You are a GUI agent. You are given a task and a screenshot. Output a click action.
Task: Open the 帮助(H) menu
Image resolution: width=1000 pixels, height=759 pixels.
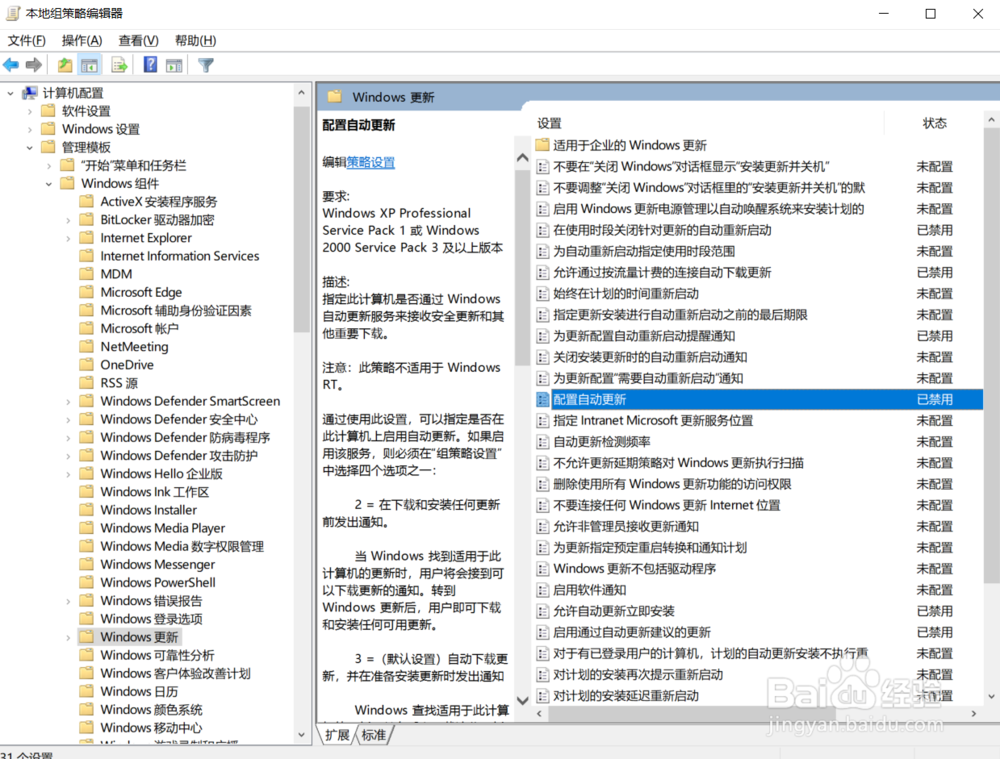click(195, 41)
